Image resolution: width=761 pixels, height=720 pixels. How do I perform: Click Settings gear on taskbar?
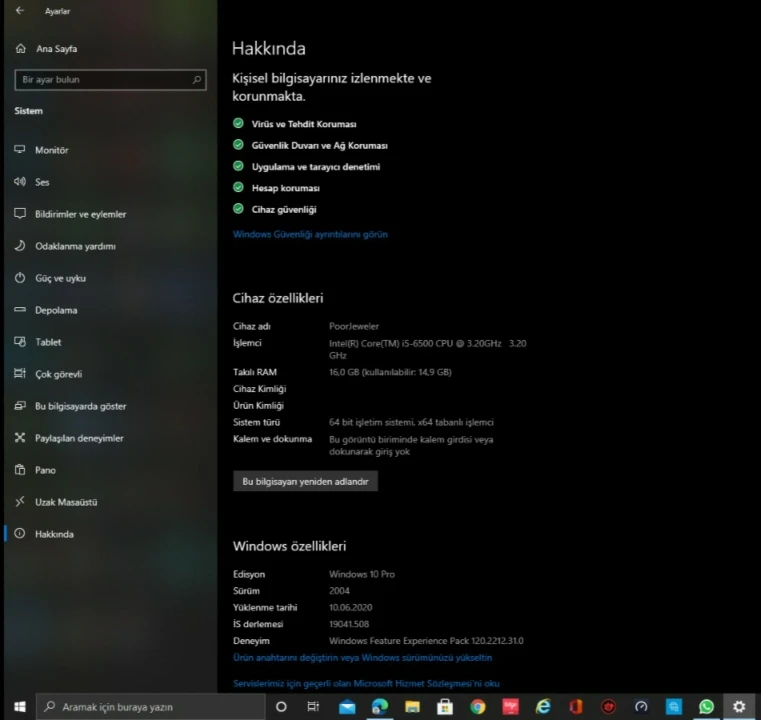[x=739, y=707]
